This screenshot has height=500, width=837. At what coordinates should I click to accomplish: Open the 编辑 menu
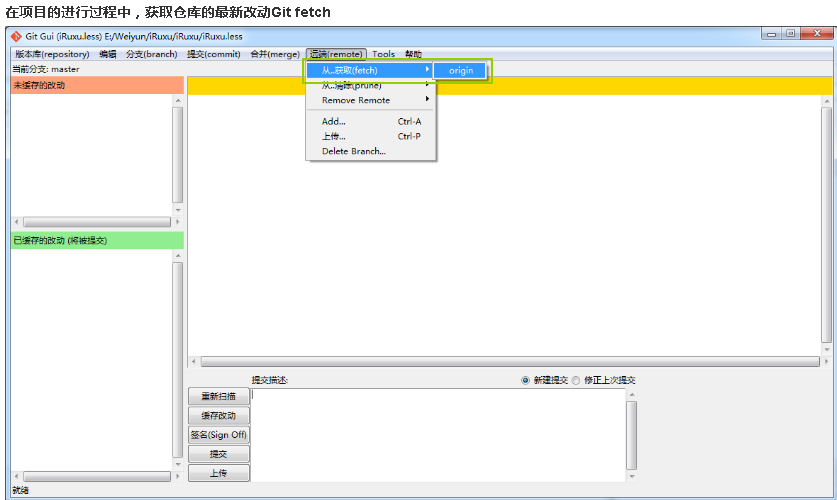click(x=108, y=54)
